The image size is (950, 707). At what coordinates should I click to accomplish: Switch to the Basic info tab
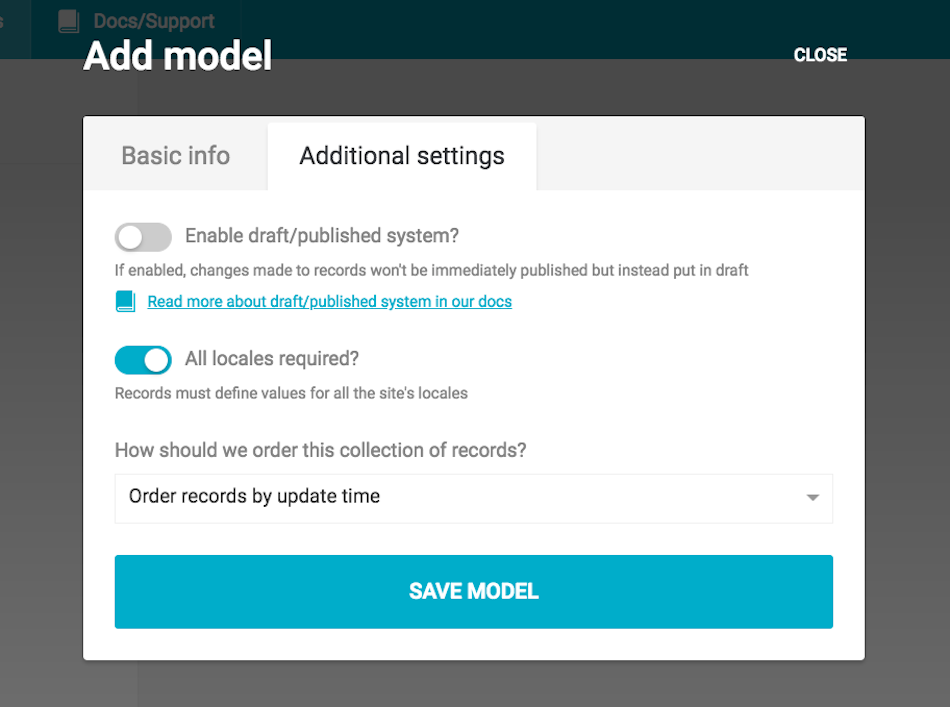pyautogui.click(x=176, y=156)
